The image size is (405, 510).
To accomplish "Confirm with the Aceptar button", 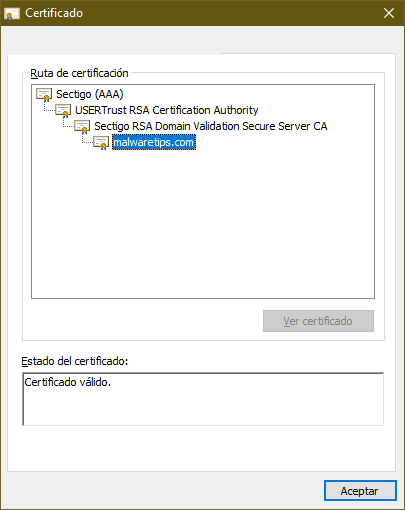I will pos(360,491).
